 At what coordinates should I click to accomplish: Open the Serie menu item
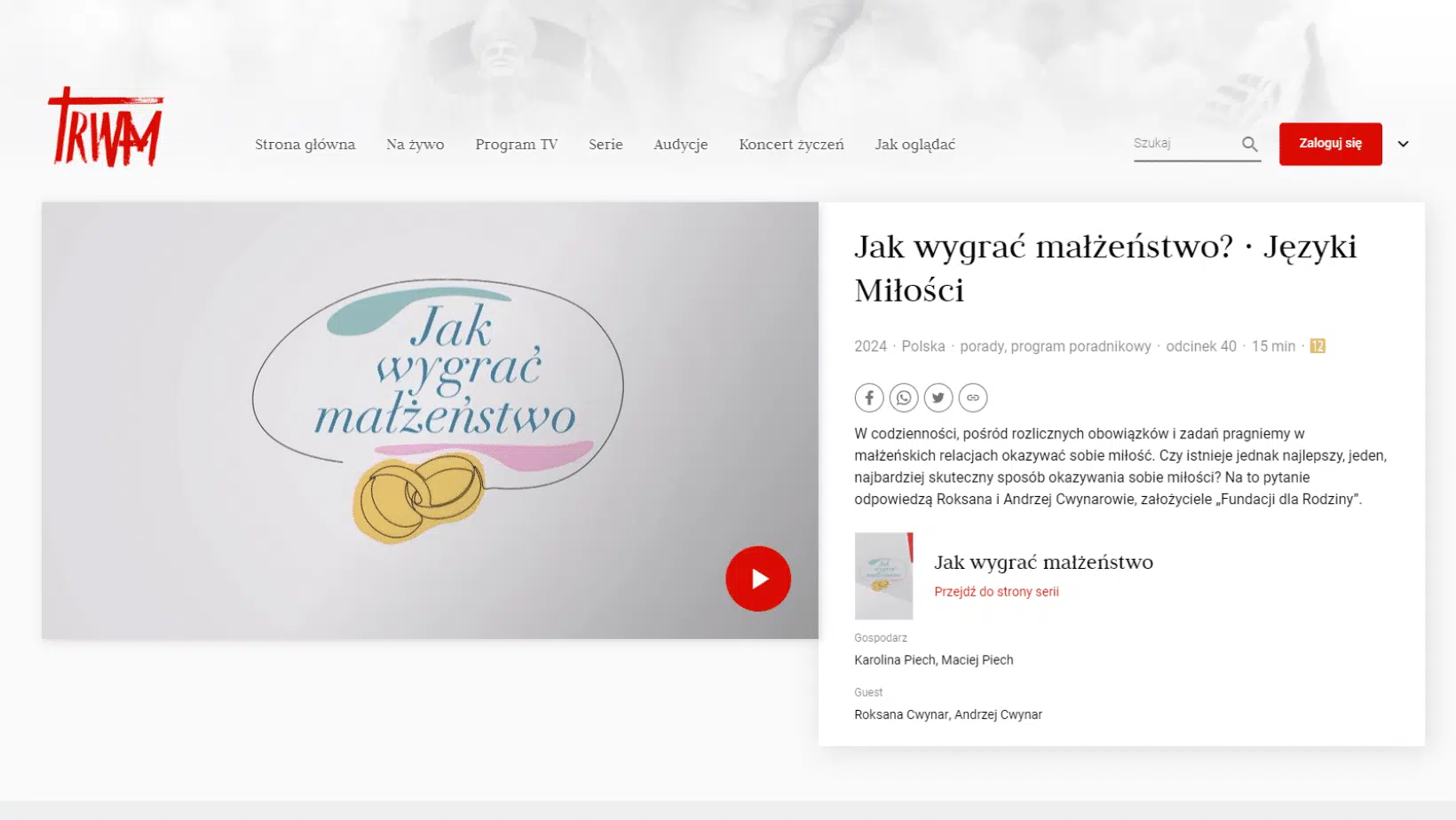pyautogui.click(x=605, y=145)
